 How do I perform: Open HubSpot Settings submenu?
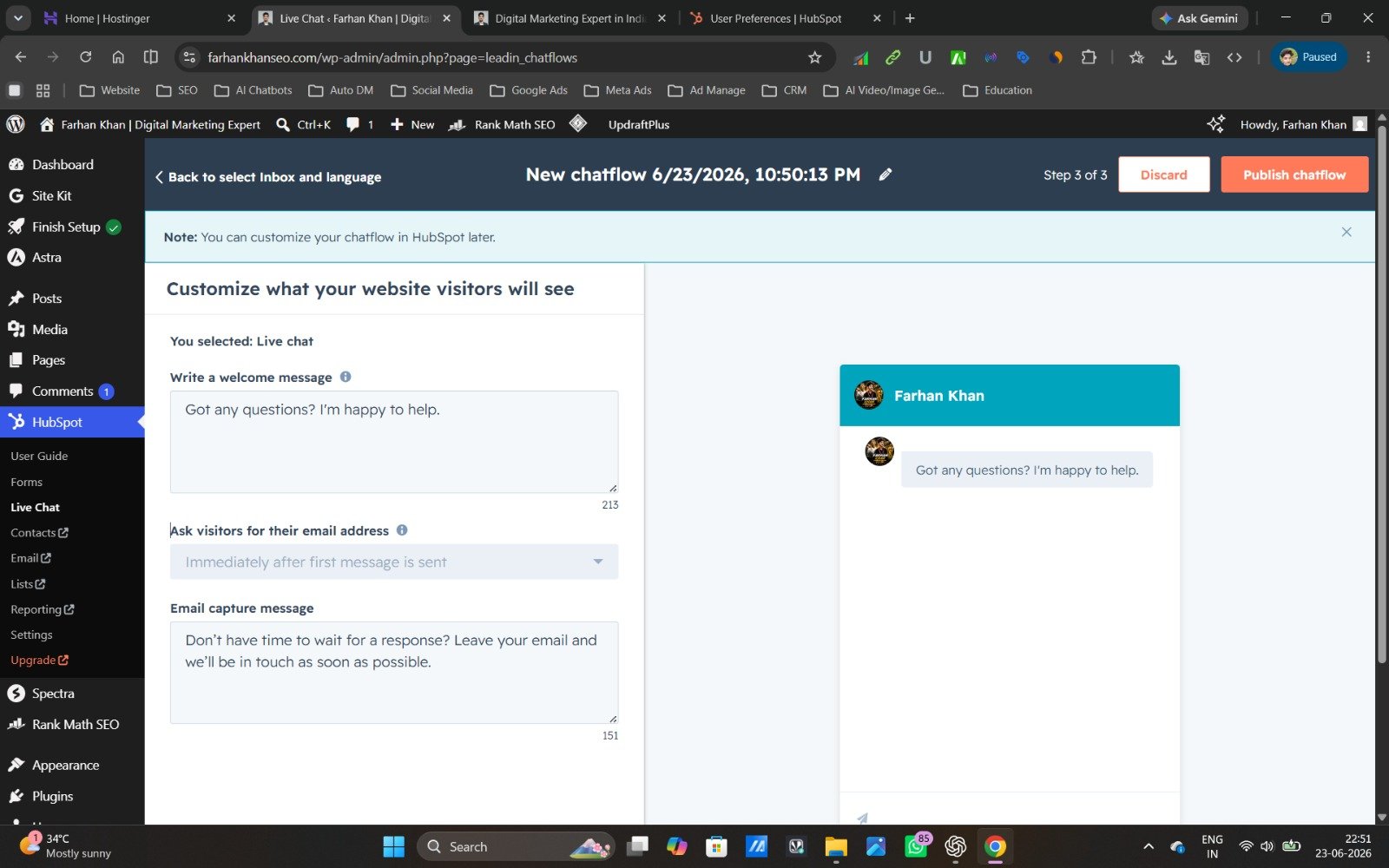coord(31,635)
